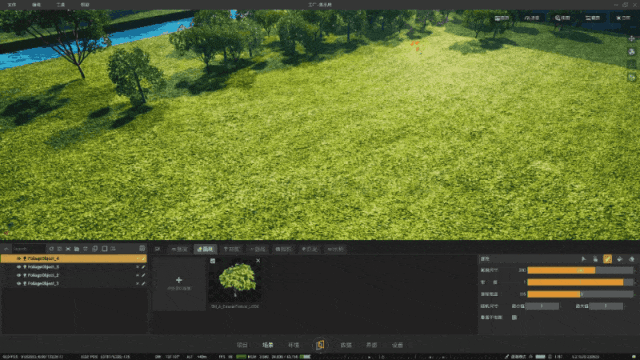Click the copy (overlapping pages) icon in the layer toolbar
The width and height of the screenshot is (640, 360).
coord(95,249)
